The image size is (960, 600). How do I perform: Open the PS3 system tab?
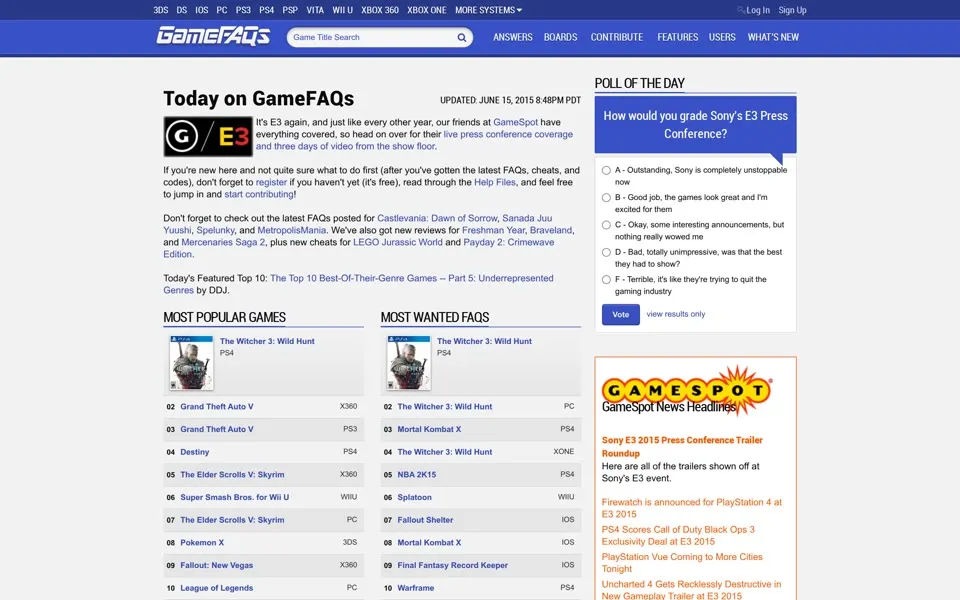pos(243,10)
